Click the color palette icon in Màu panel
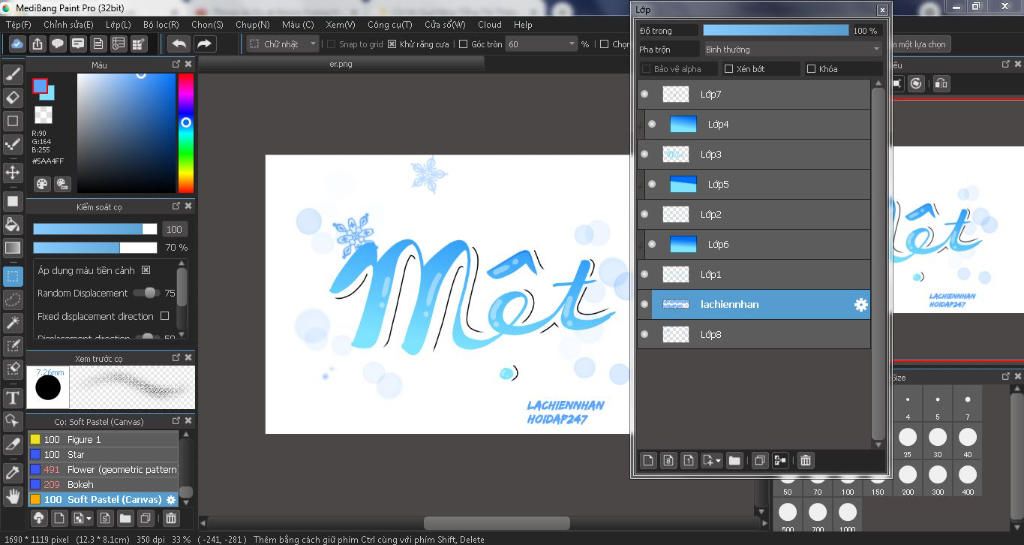 (42, 183)
